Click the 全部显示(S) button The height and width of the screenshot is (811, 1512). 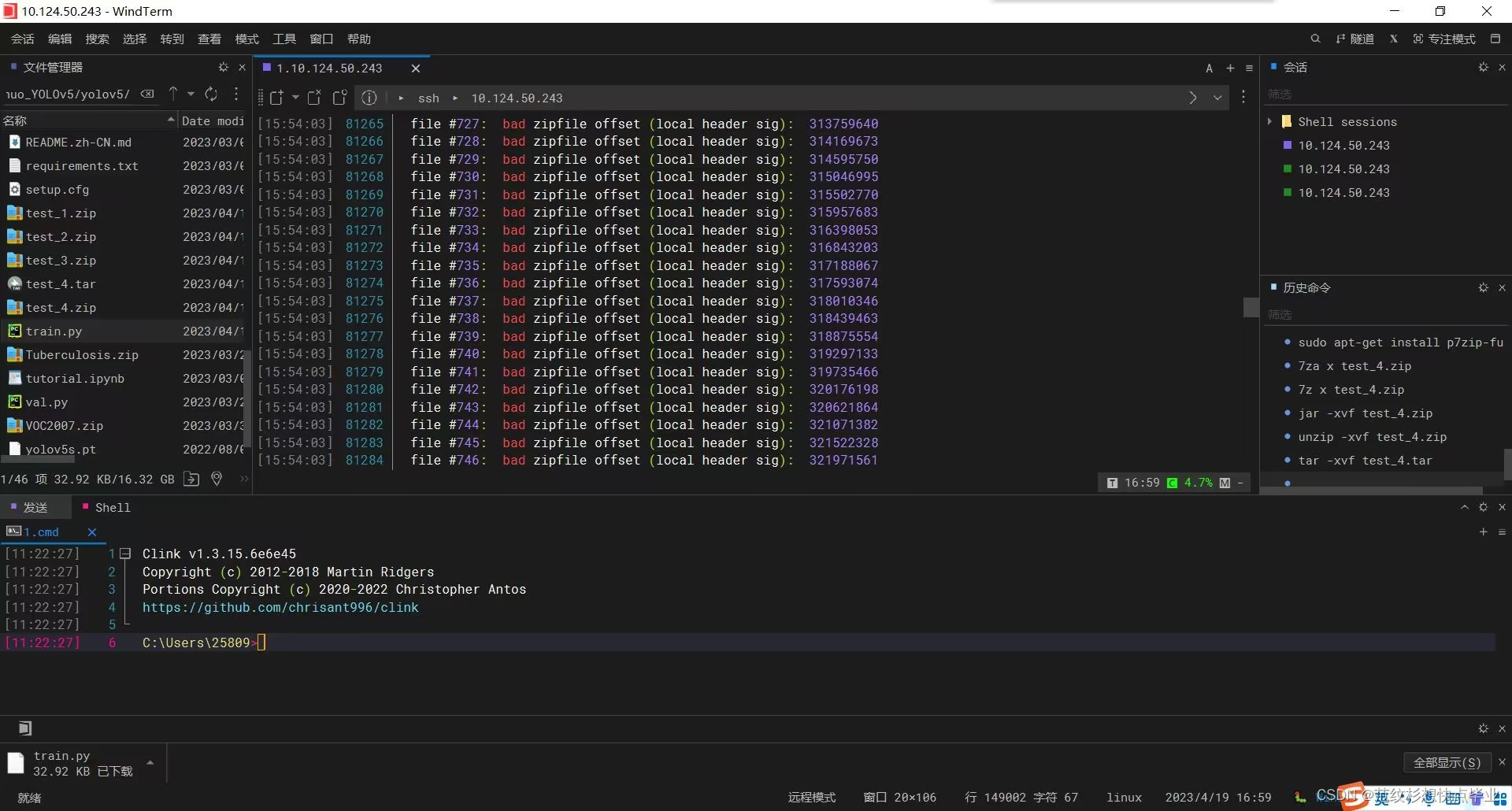coord(1447,762)
